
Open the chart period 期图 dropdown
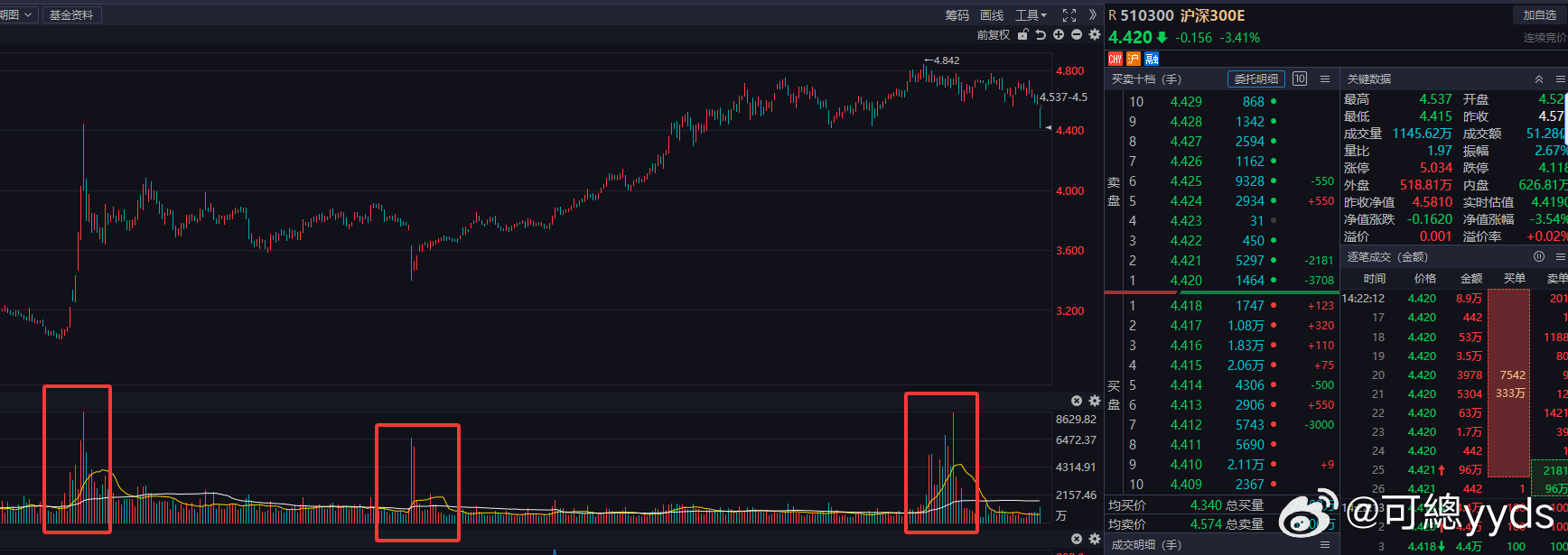[18, 15]
